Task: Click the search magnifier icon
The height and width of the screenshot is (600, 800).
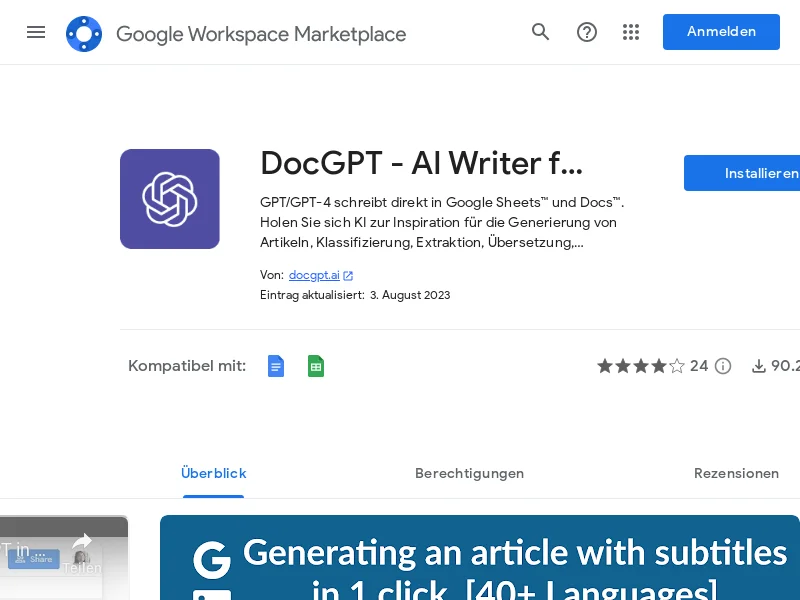Action: [x=541, y=32]
